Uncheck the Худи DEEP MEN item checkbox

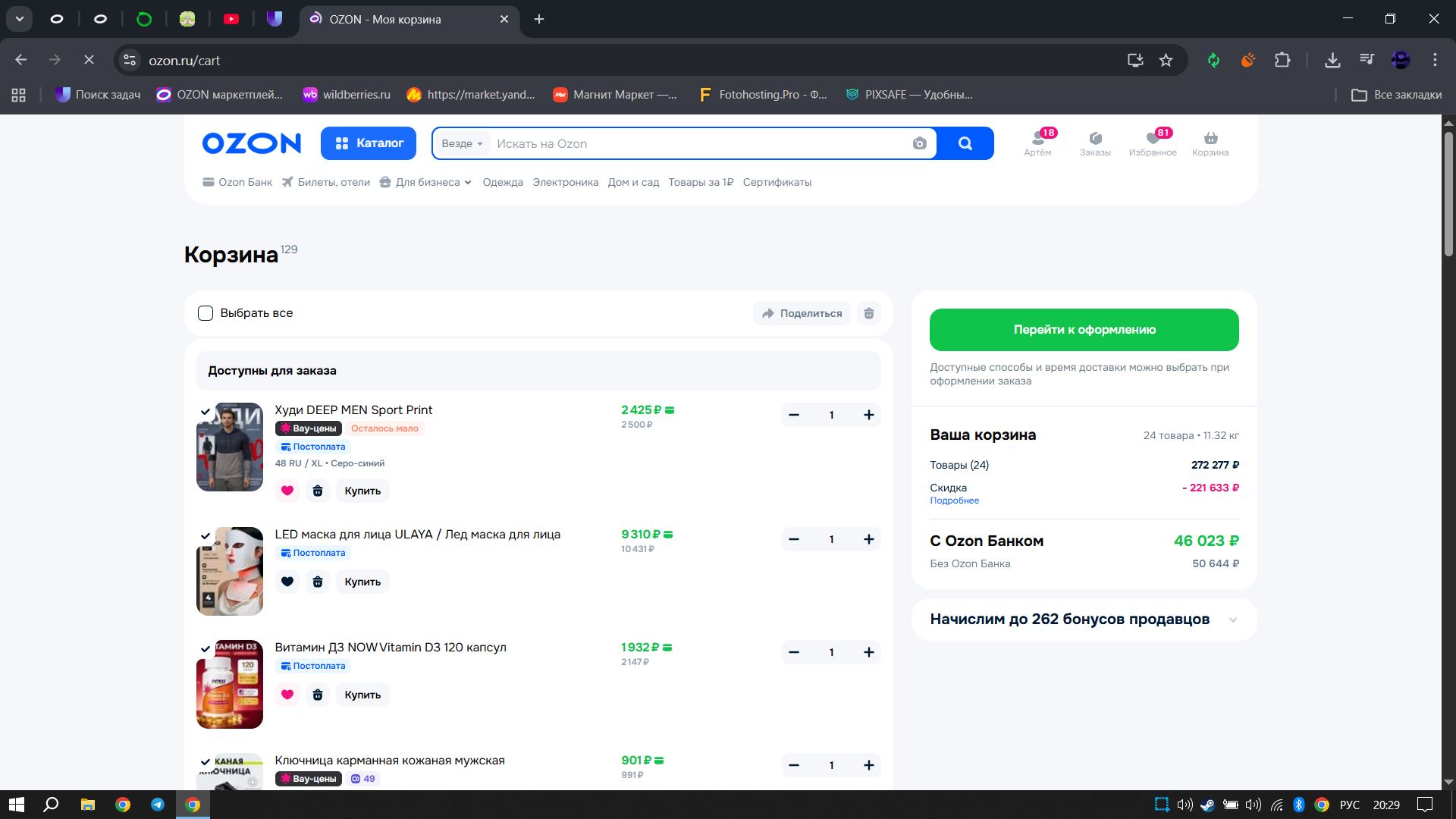point(206,412)
